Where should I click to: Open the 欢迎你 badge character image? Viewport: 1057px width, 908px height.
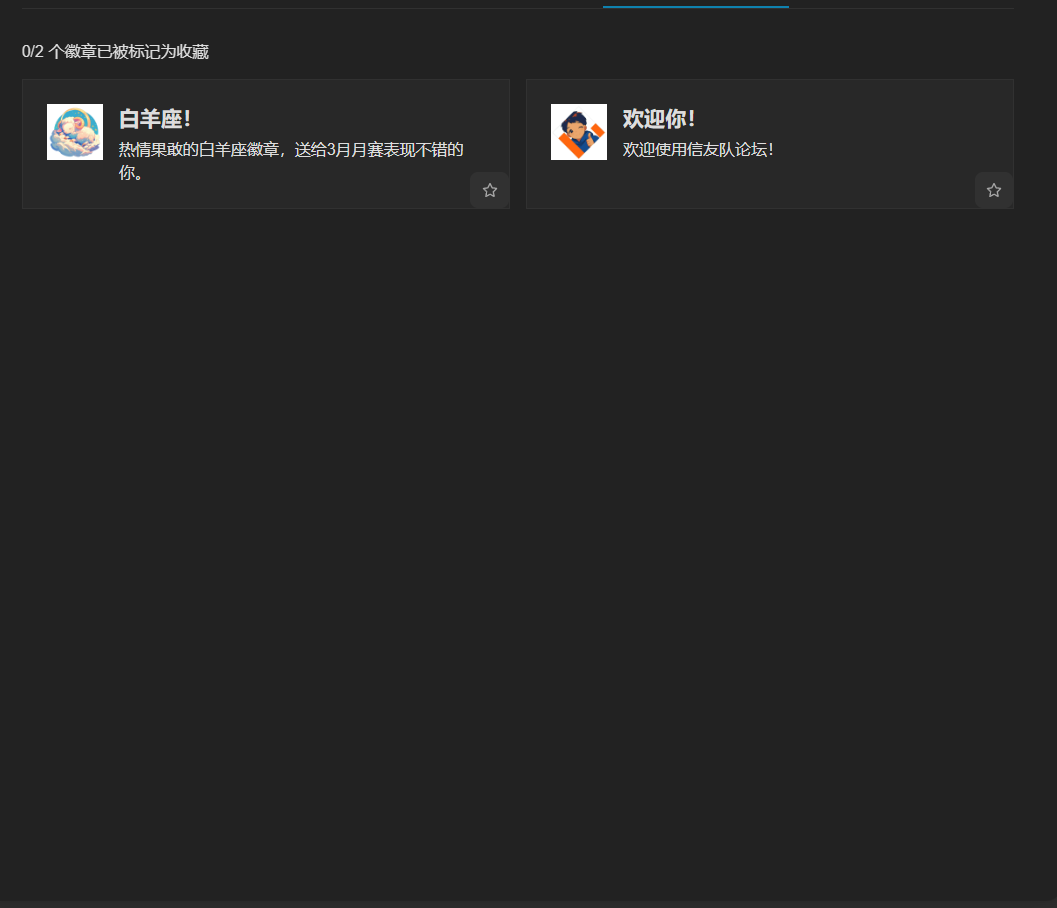[579, 132]
